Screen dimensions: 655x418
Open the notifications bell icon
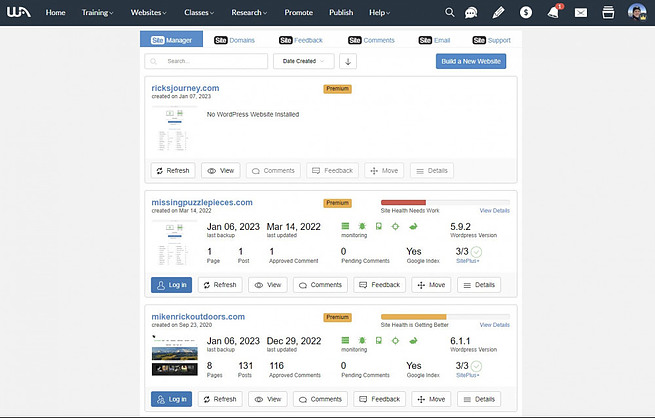point(553,13)
